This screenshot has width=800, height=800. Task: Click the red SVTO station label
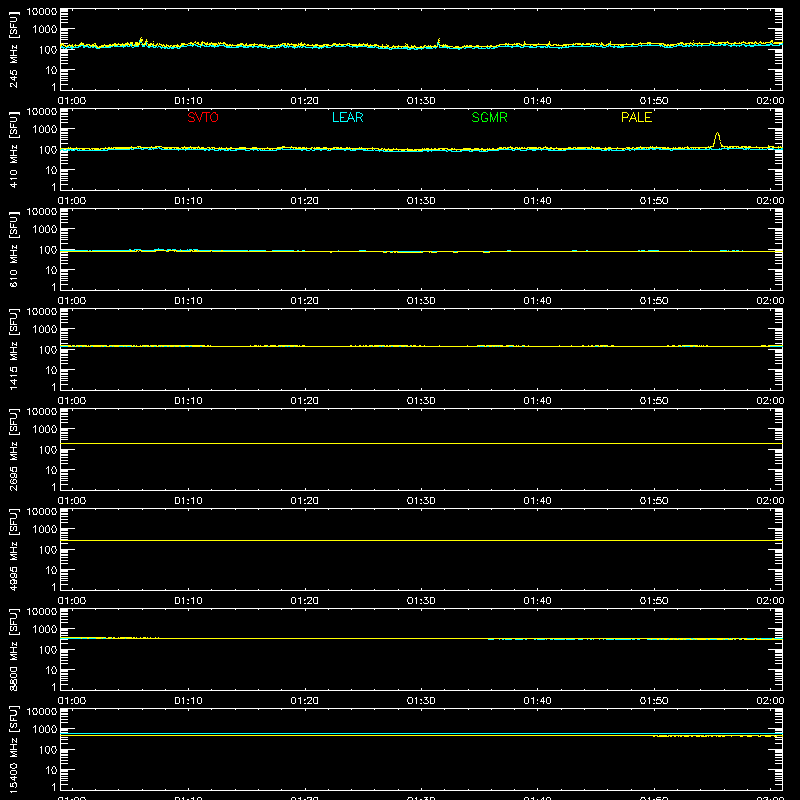(203, 117)
